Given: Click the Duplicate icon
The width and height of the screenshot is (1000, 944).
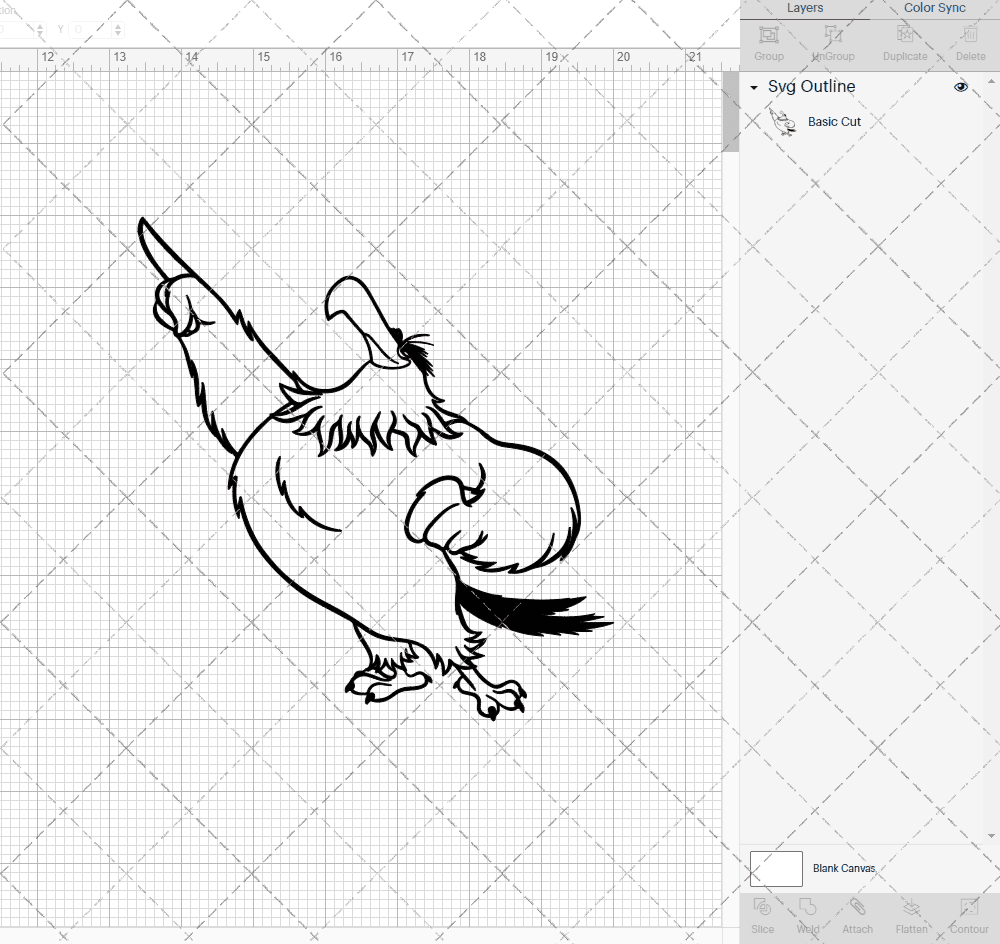Looking at the screenshot, I should click(905, 42).
